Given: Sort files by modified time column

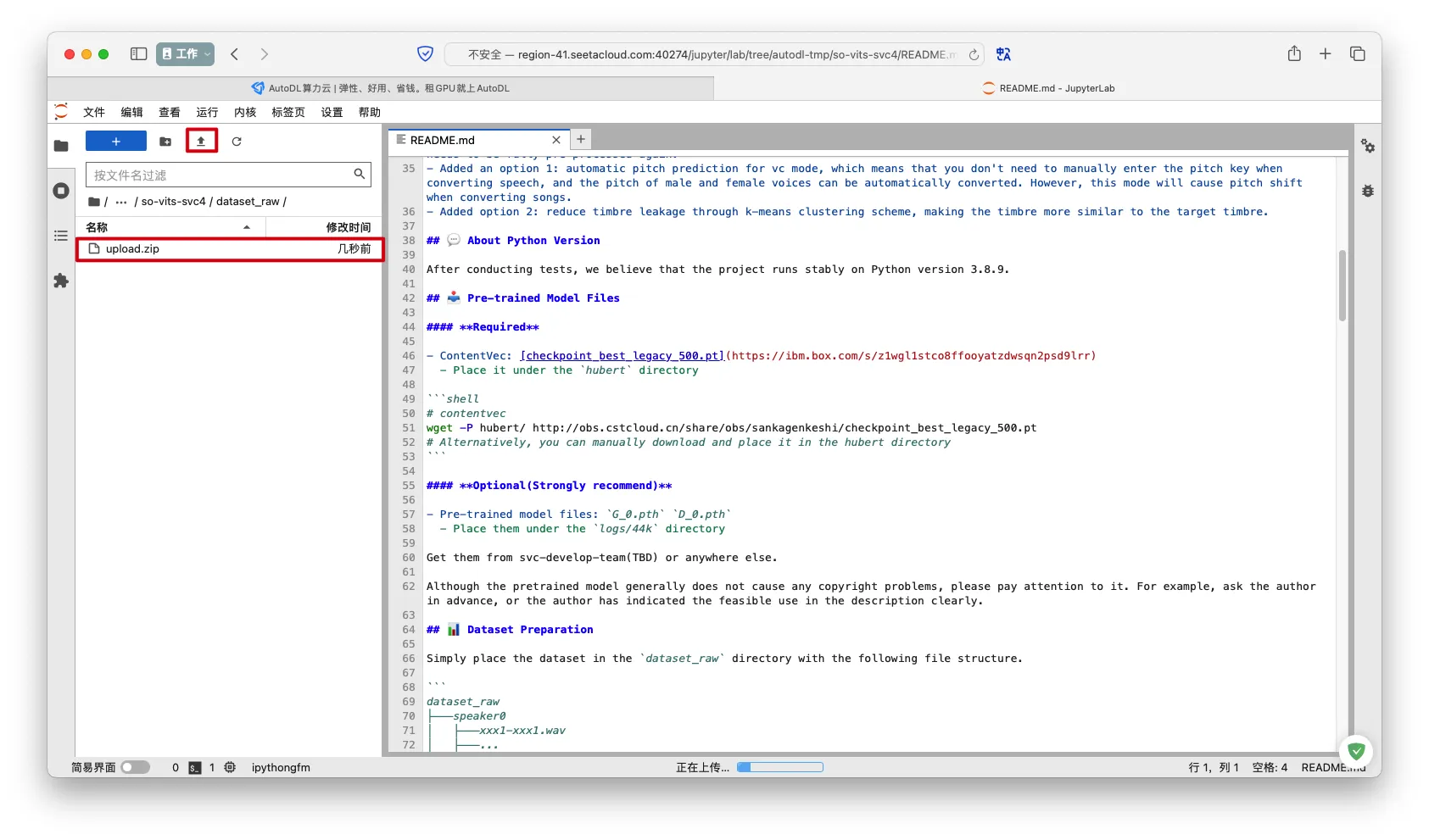Looking at the screenshot, I should pyautogui.click(x=324, y=227).
